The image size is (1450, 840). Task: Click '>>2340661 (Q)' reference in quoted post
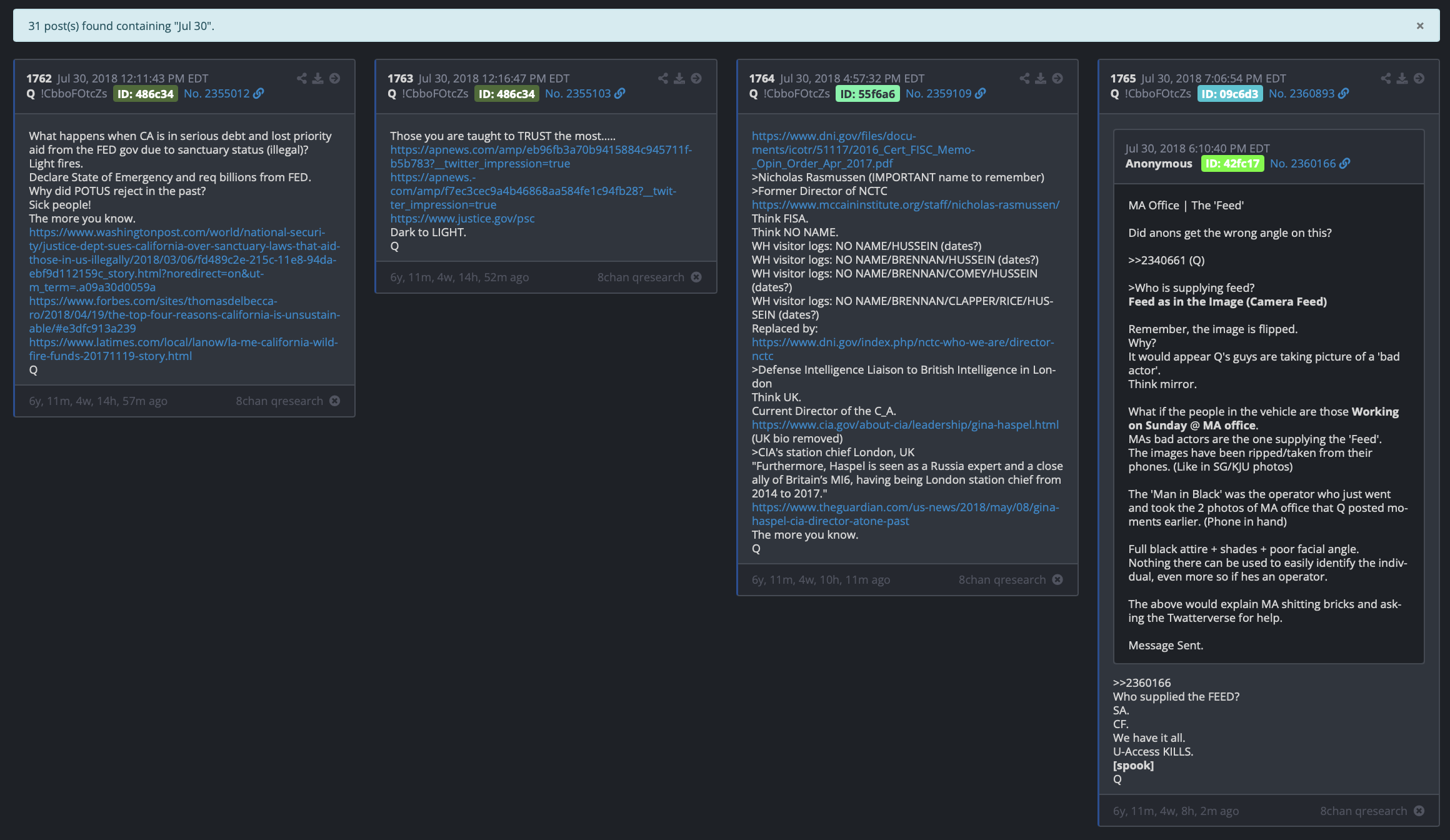1166,260
